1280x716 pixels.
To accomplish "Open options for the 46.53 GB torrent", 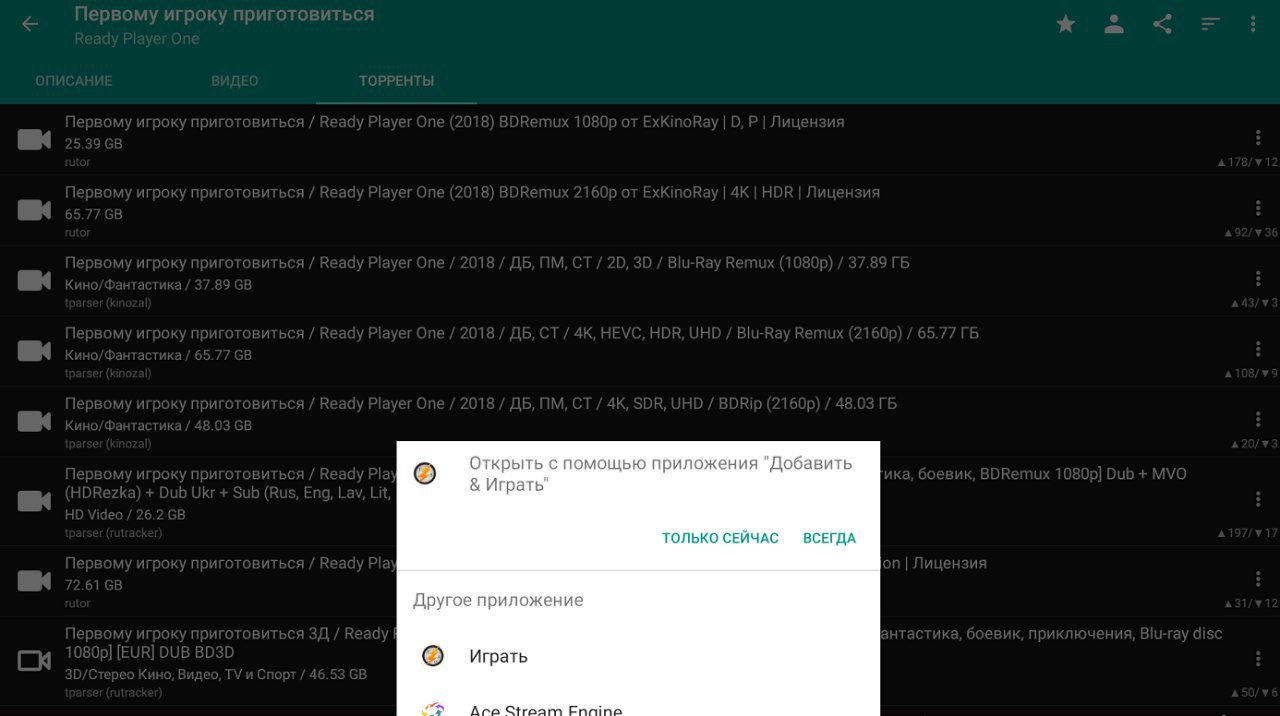I will (1258, 659).
